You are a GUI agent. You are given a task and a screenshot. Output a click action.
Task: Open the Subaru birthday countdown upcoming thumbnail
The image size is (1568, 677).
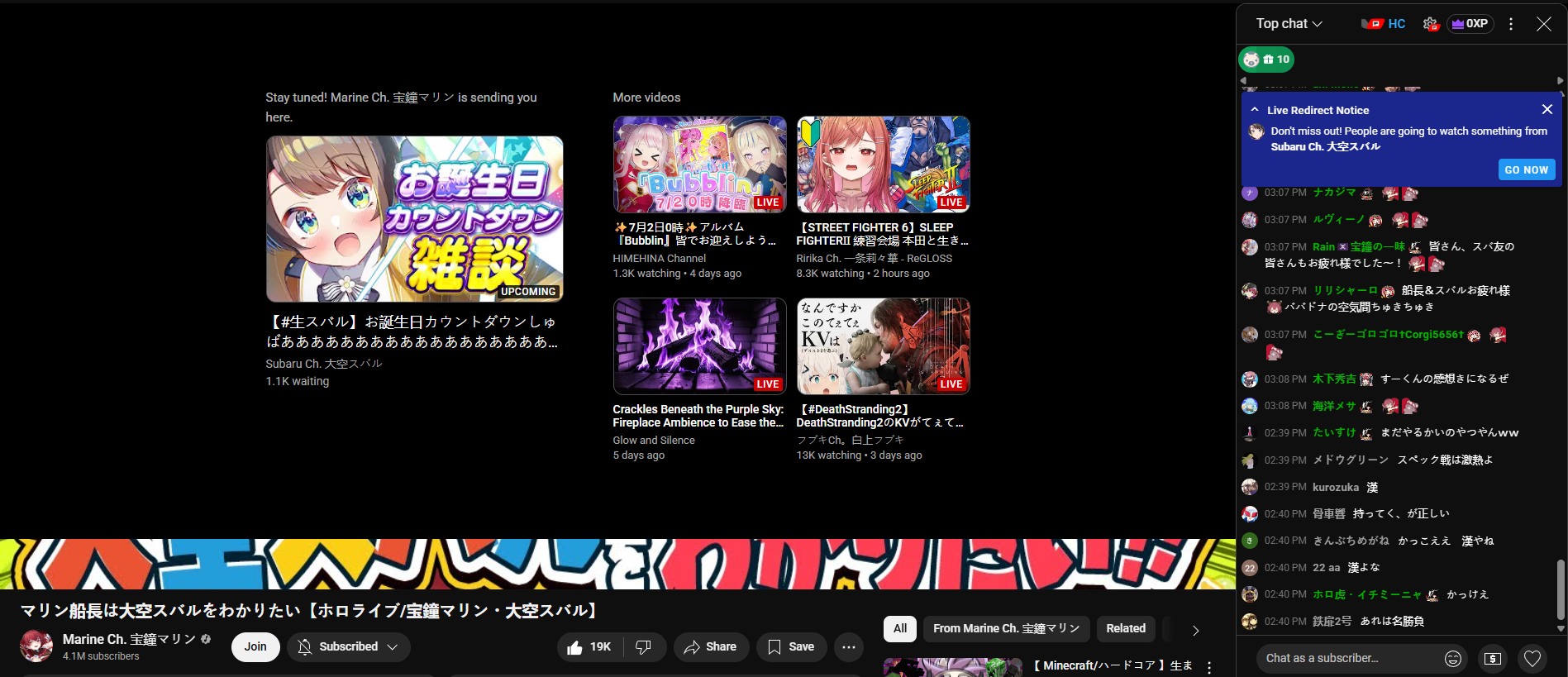point(414,219)
